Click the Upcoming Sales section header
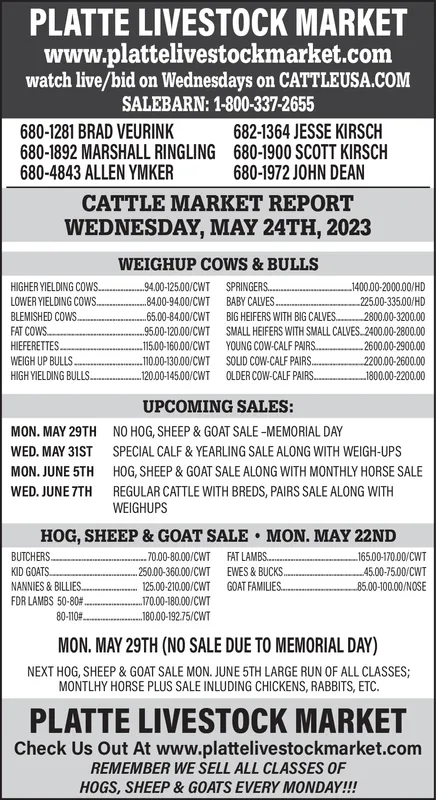 218,407
